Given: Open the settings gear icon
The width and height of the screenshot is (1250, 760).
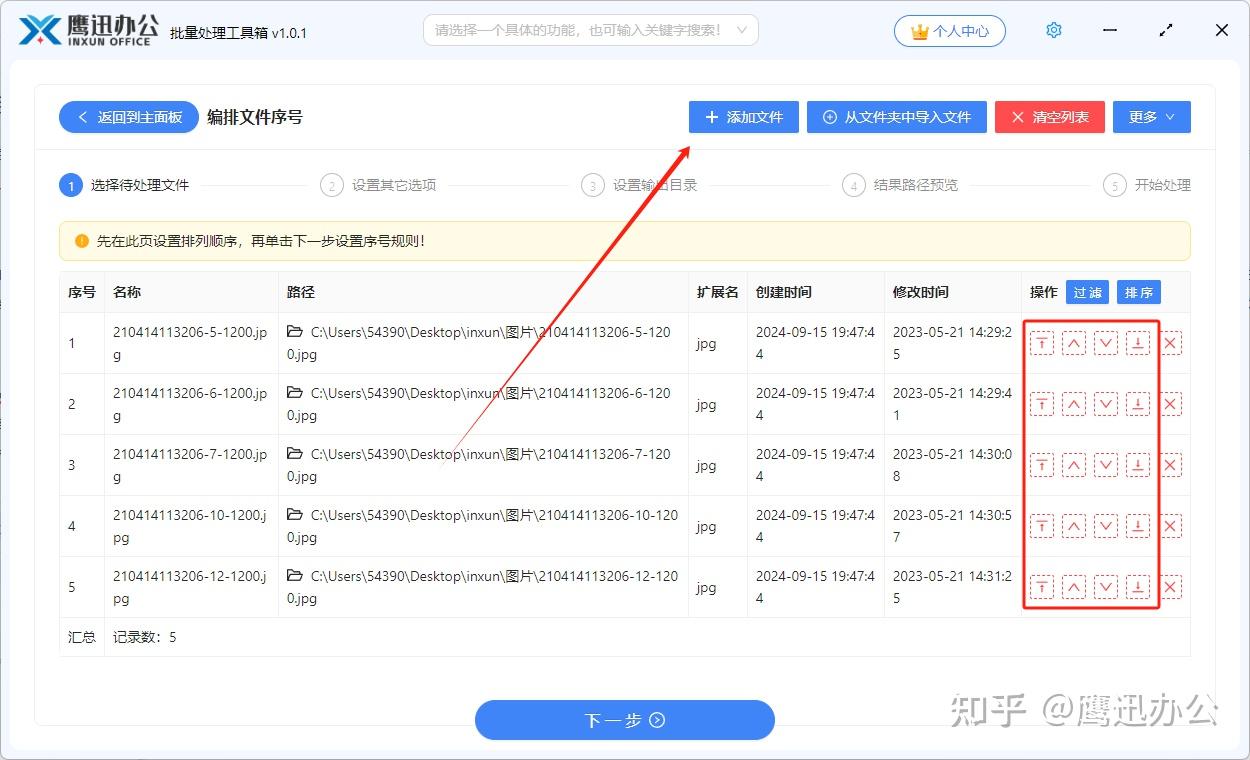Looking at the screenshot, I should pos(1053,30).
